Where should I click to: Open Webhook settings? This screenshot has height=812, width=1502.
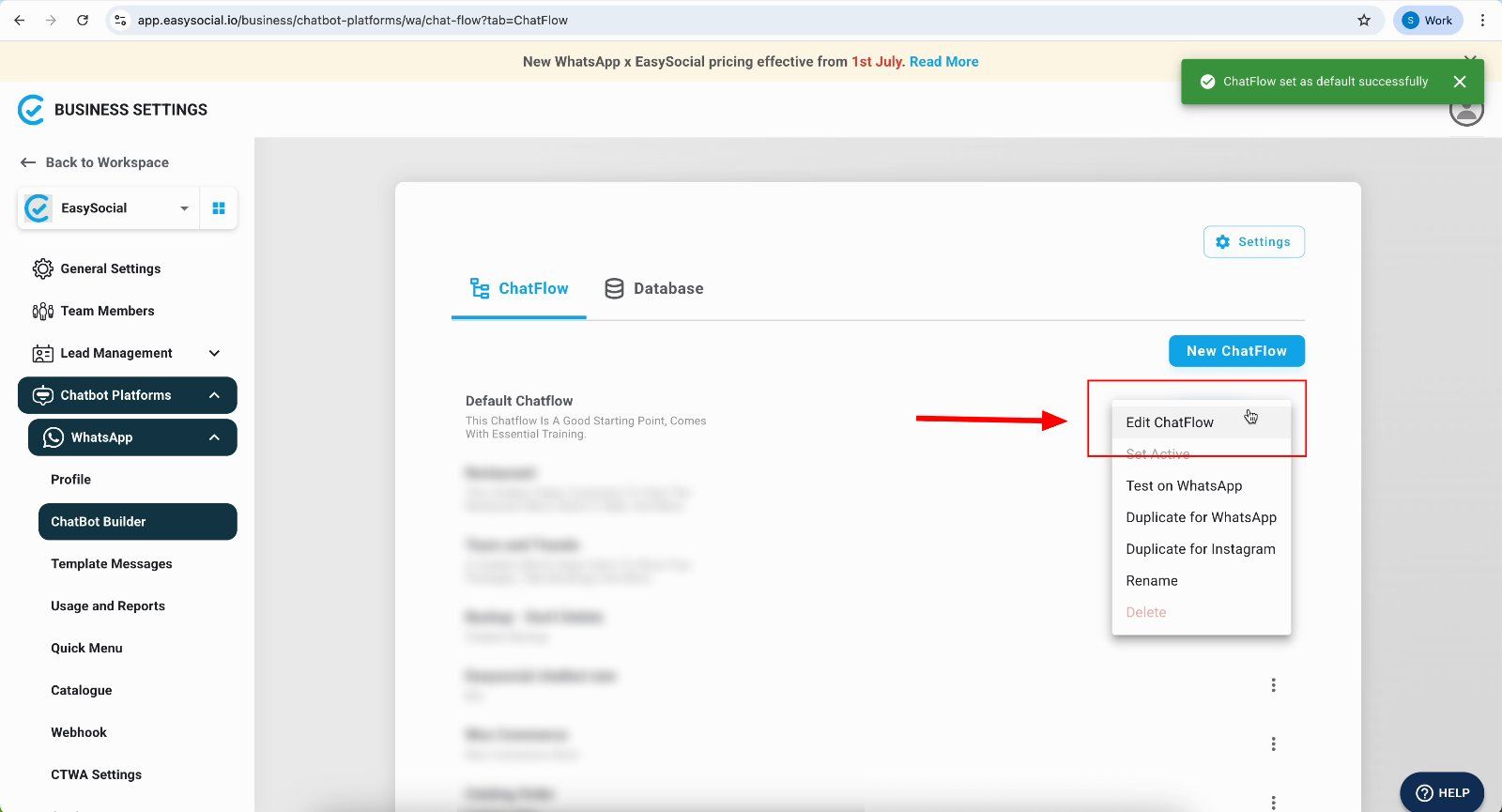79,733
